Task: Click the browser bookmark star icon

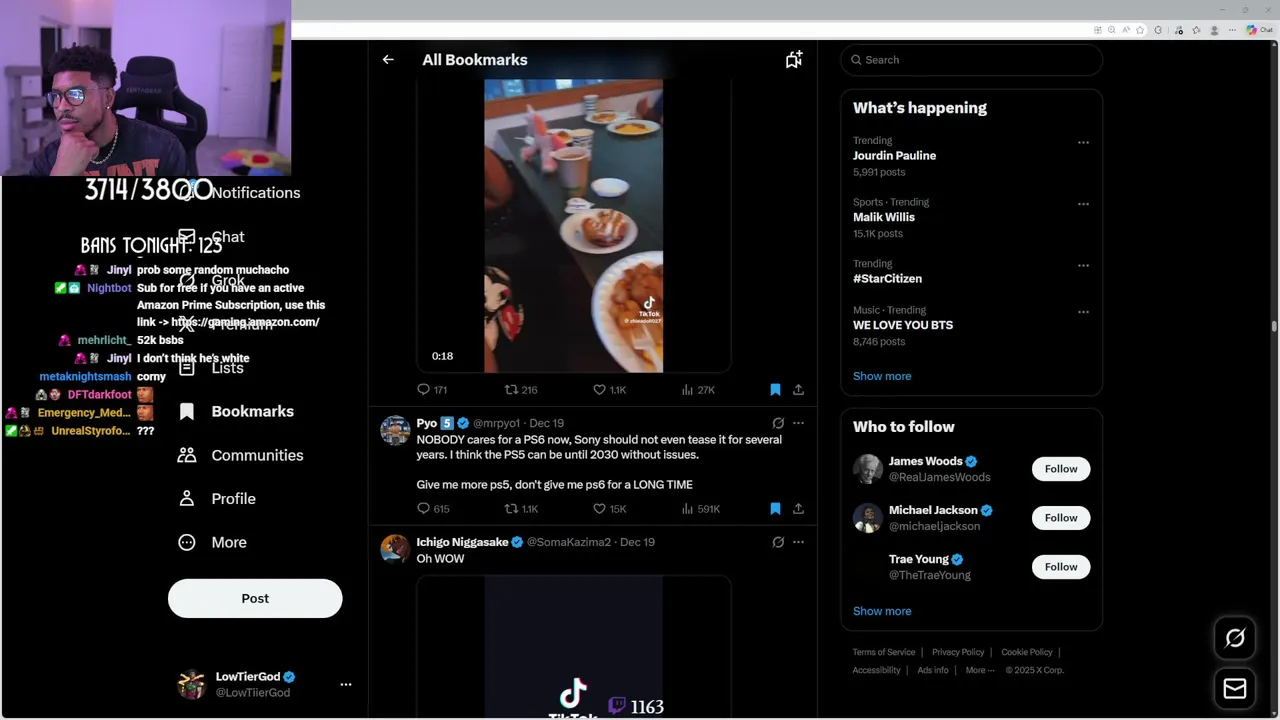Action: [x=1140, y=30]
